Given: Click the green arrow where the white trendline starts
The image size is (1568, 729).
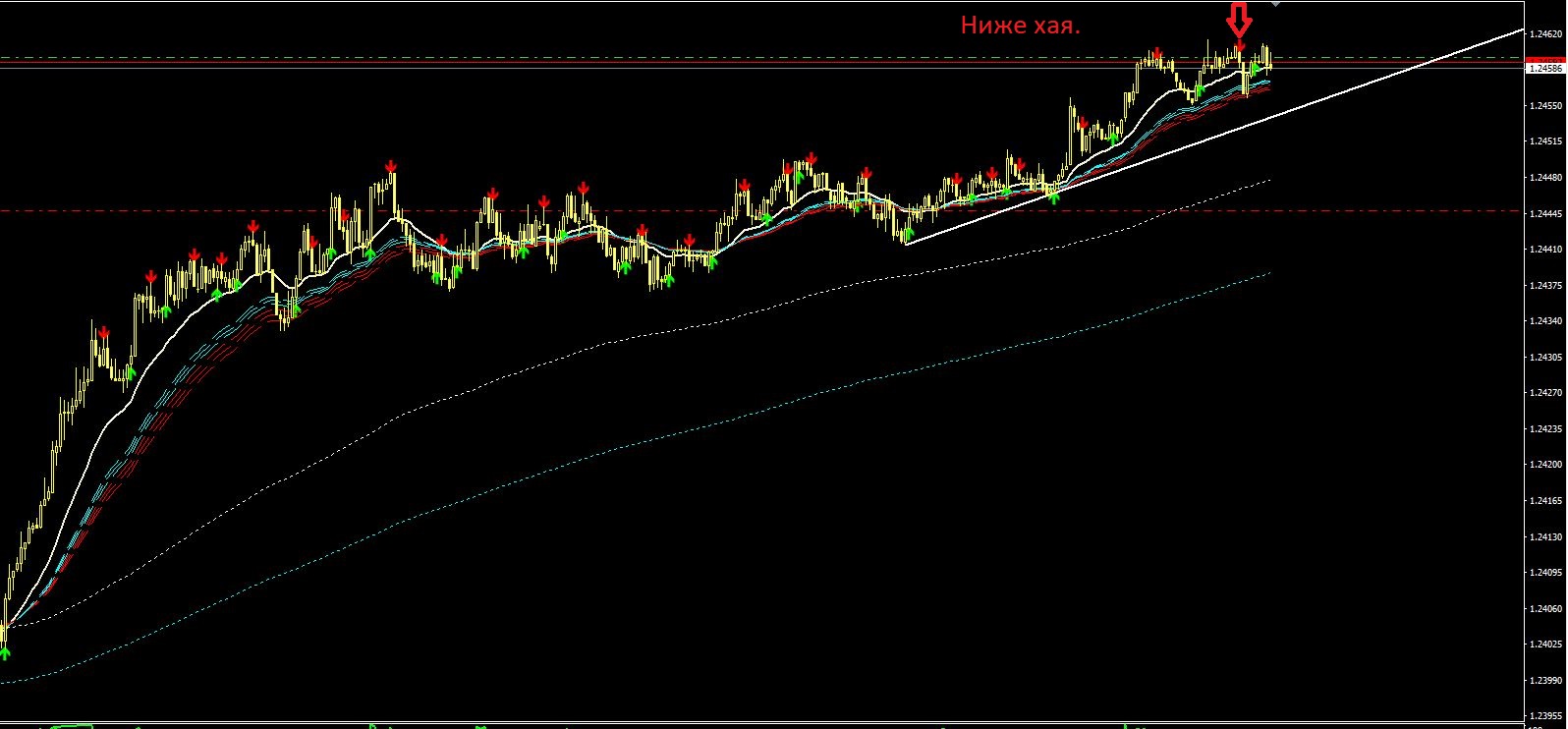Looking at the screenshot, I should click(909, 235).
